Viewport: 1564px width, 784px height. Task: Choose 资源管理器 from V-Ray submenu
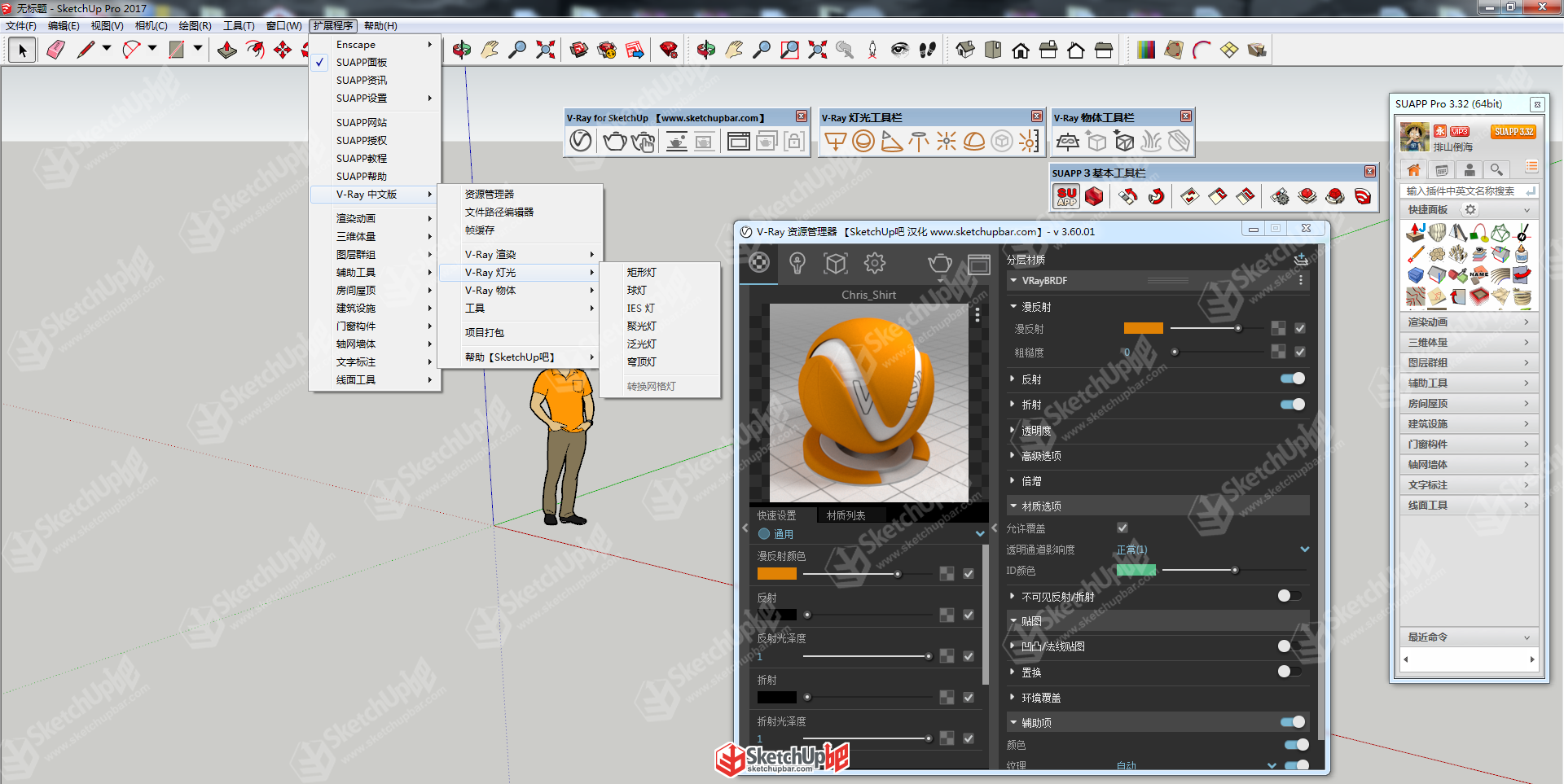point(490,194)
